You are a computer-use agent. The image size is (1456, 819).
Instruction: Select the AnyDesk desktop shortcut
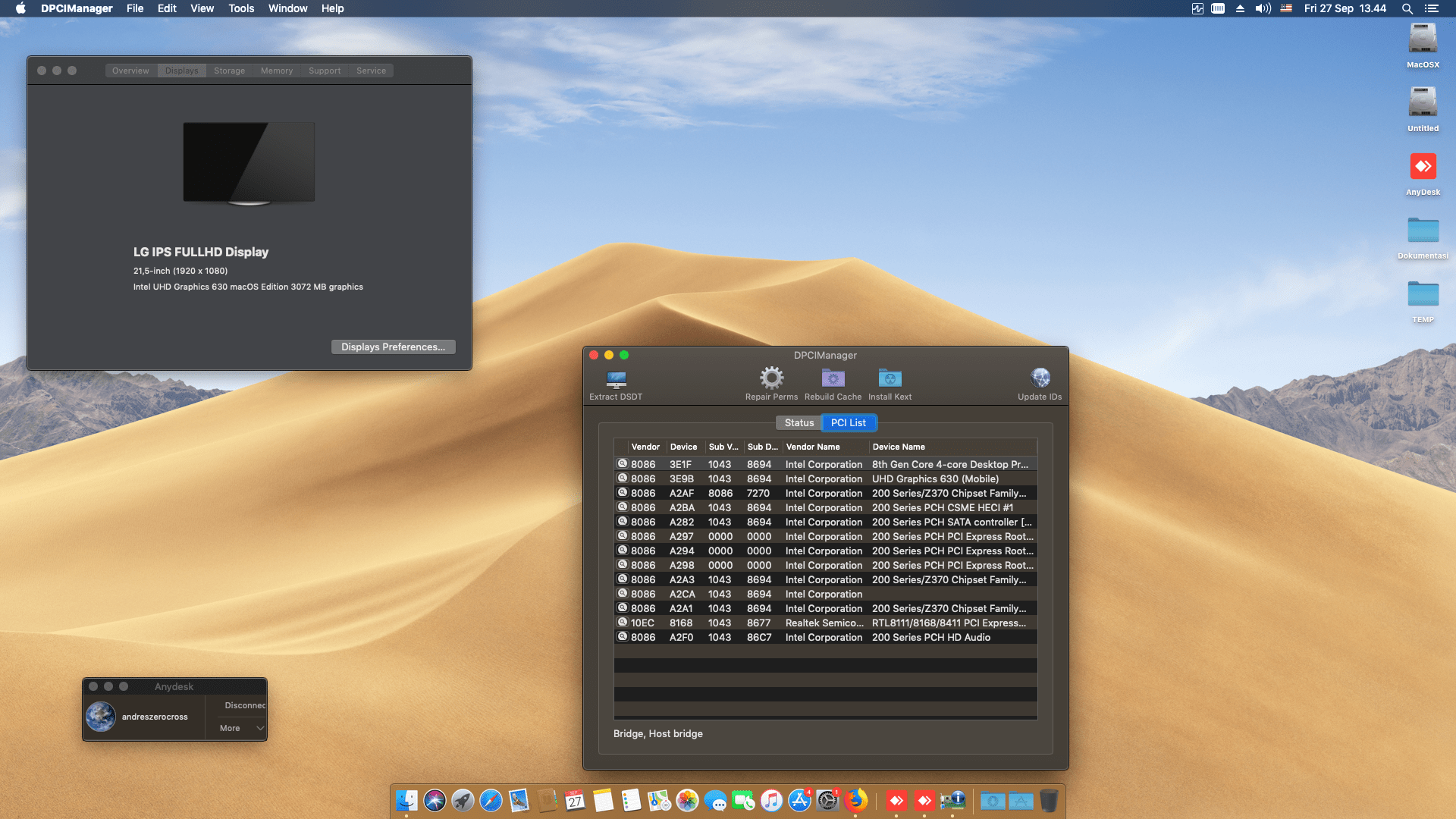tap(1423, 173)
